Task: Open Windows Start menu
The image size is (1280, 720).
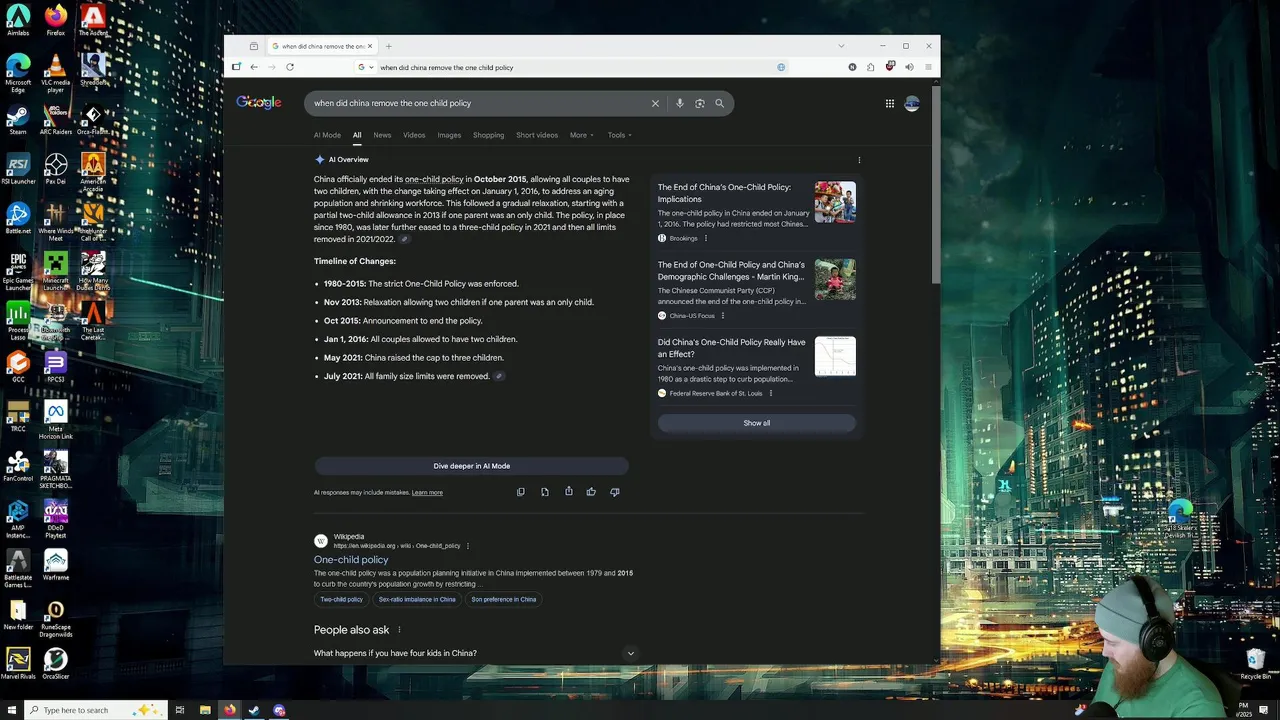Action: (11, 710)
